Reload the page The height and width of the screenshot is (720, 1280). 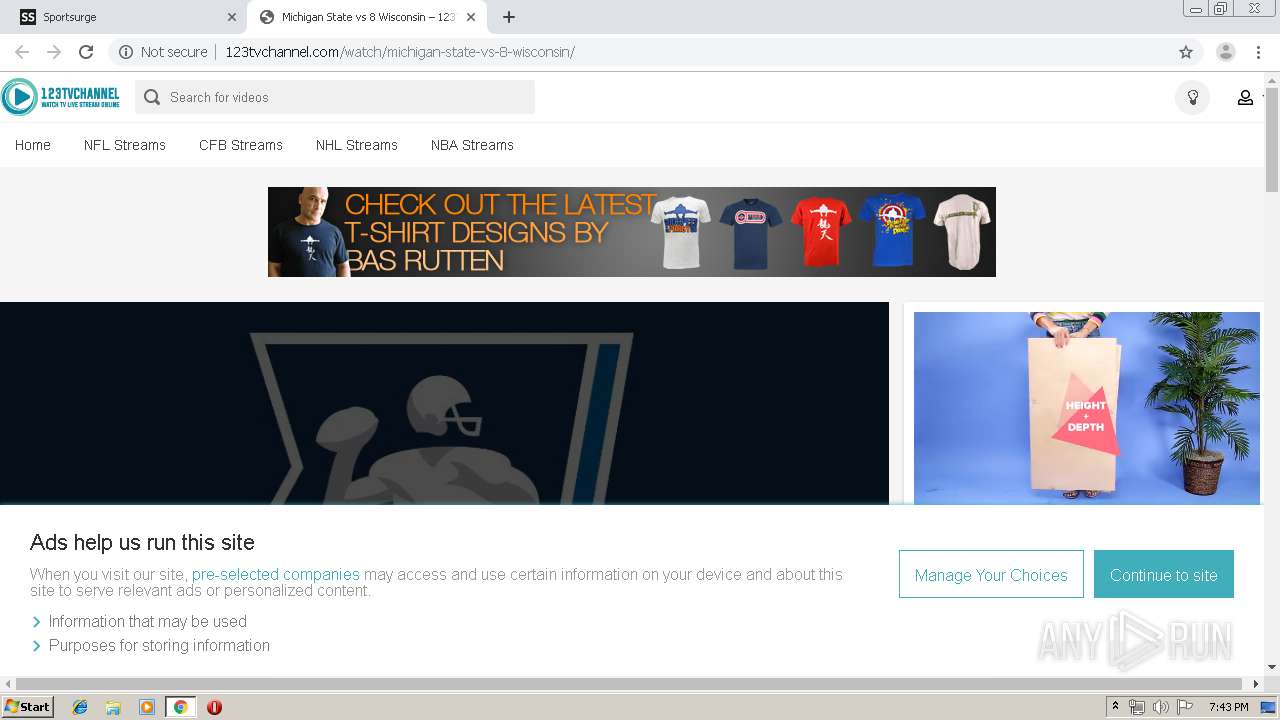[86, 52]
